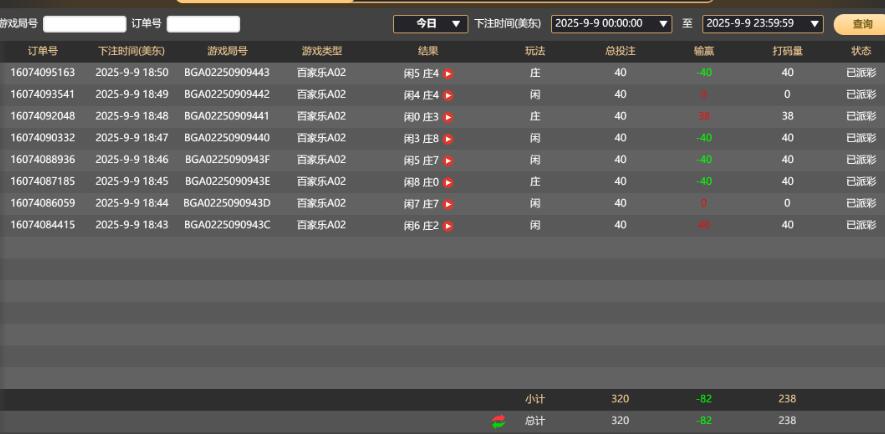Play replay beside result 闲8 庄0
The height and width of the screenshot is (434, 885).
tap(448, 182)
